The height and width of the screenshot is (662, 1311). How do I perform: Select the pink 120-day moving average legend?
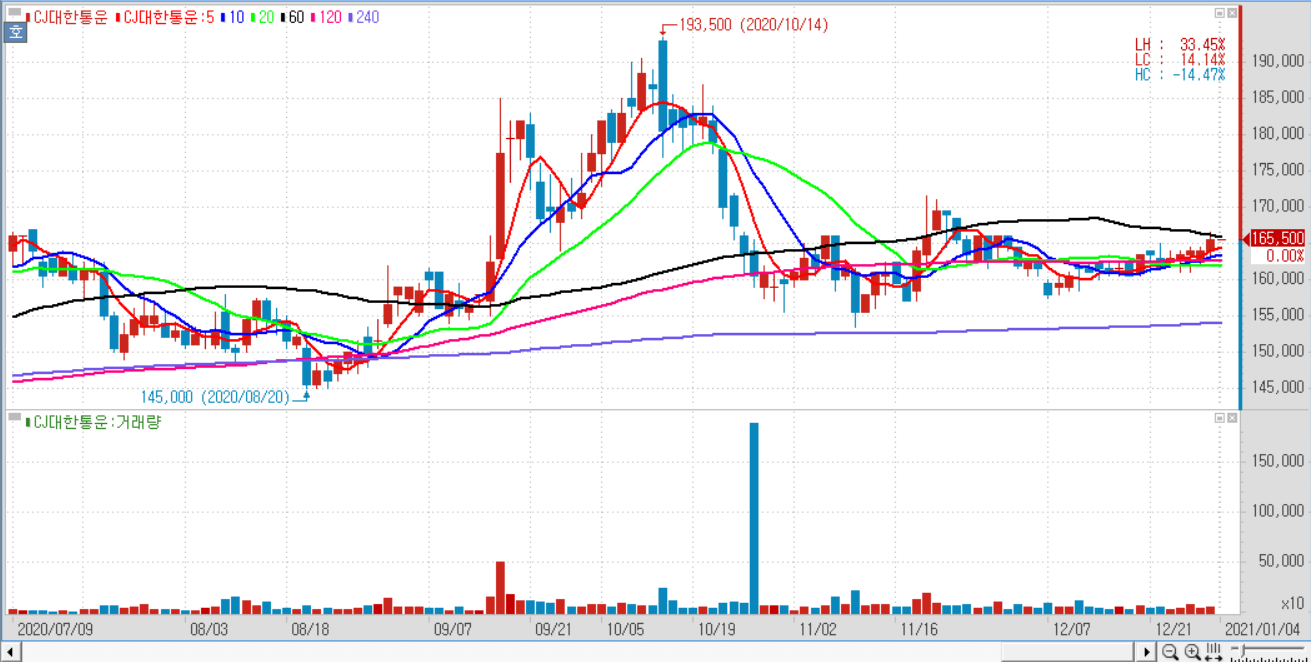[326, 17]
